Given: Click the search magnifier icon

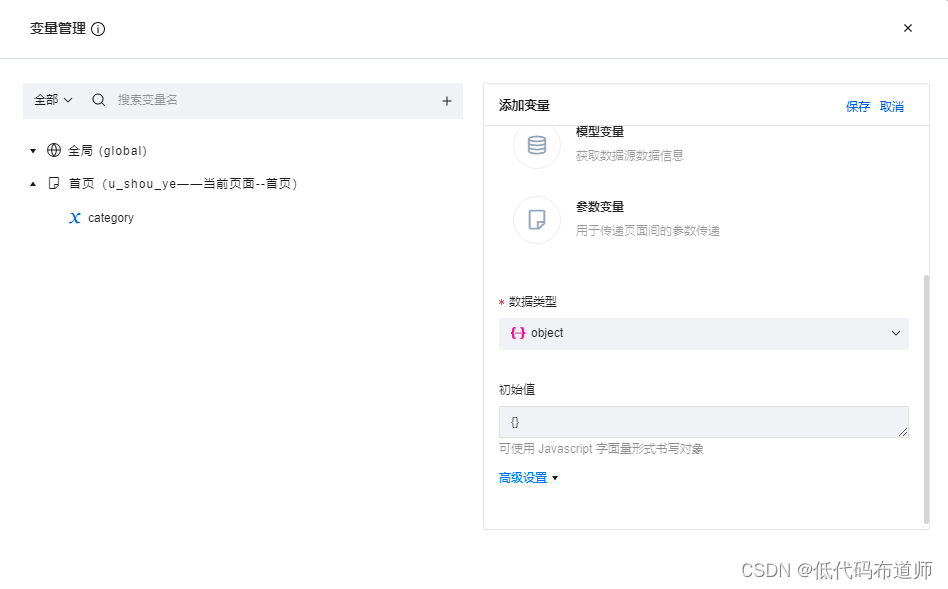Looking at the screenshot, I should [99, 100].
